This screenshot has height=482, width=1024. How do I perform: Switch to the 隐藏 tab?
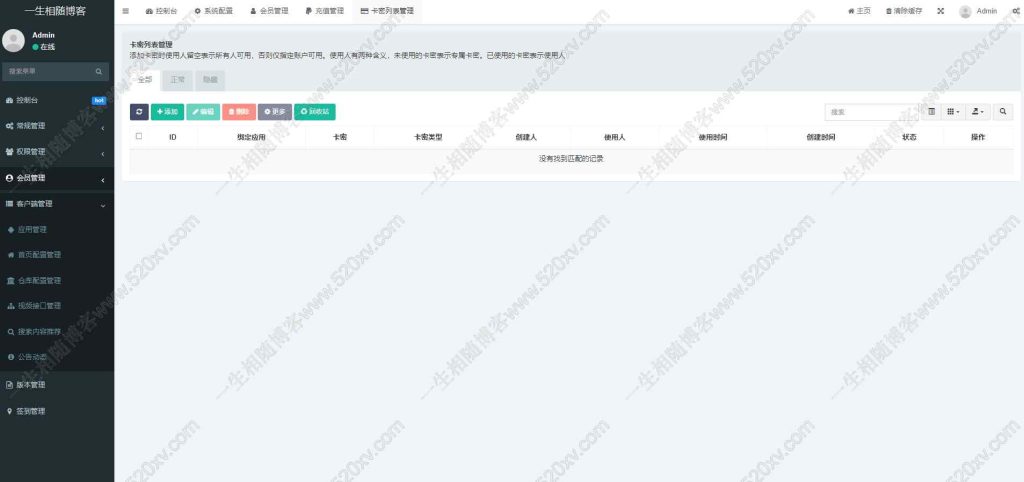[210, 80]
